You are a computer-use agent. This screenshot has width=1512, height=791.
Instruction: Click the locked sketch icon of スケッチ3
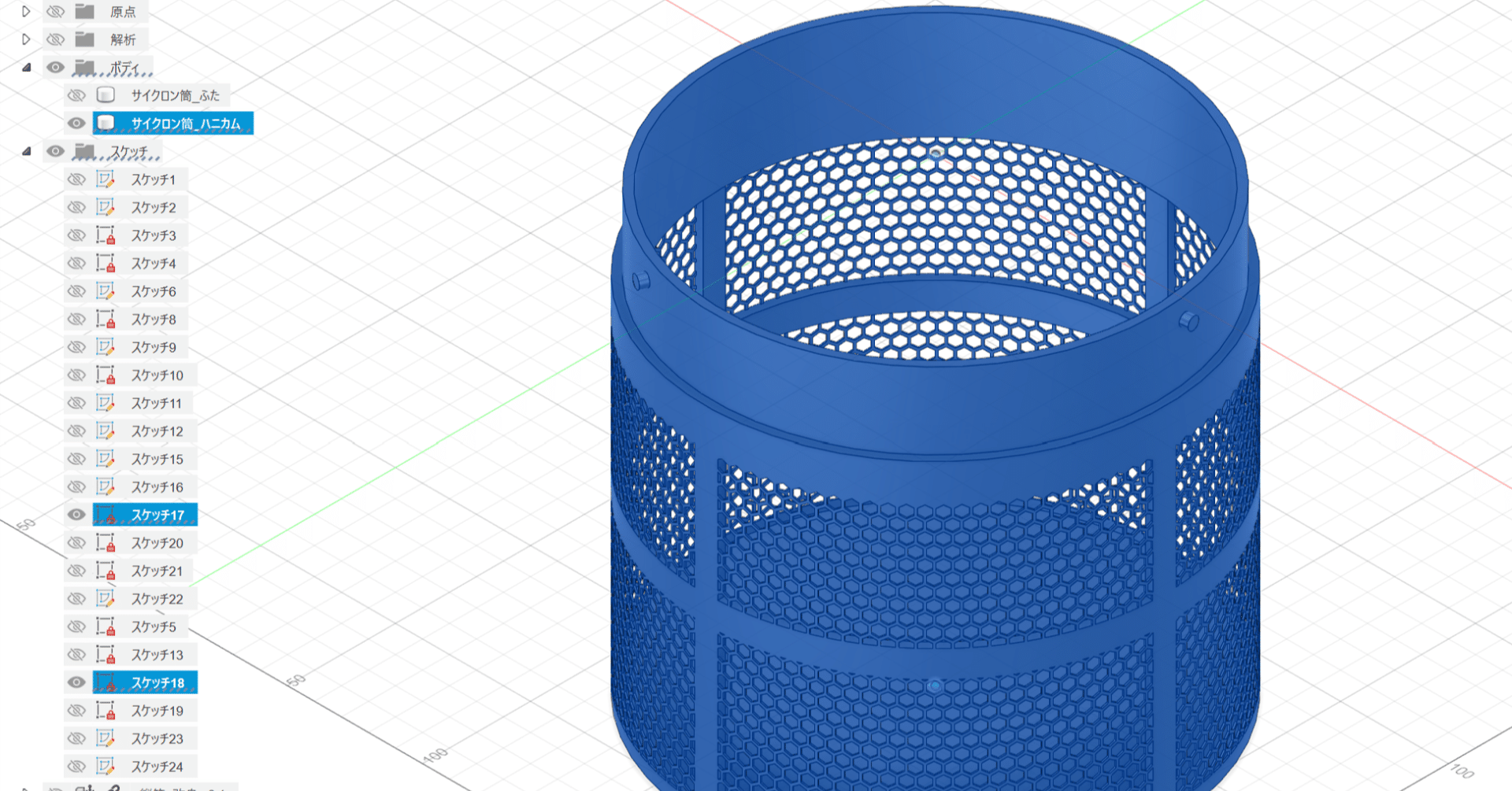tap(106, 235)
